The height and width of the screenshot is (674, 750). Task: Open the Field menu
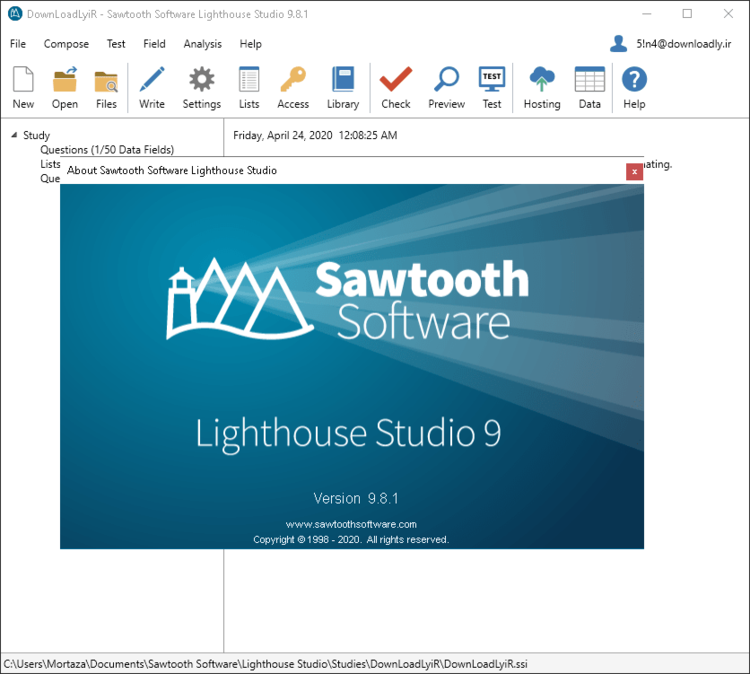coord(154,44)
